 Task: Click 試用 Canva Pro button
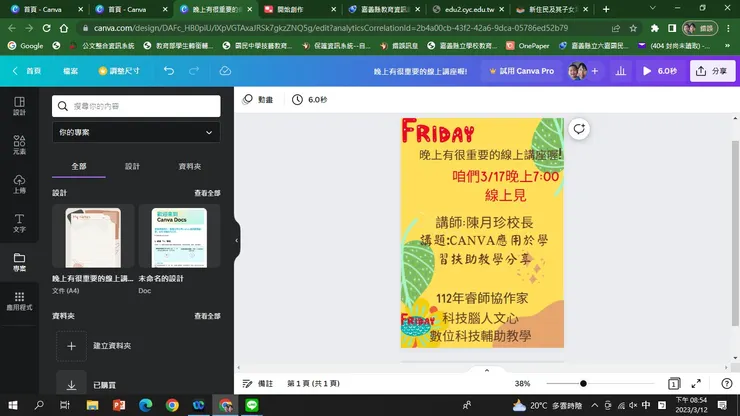521,71
